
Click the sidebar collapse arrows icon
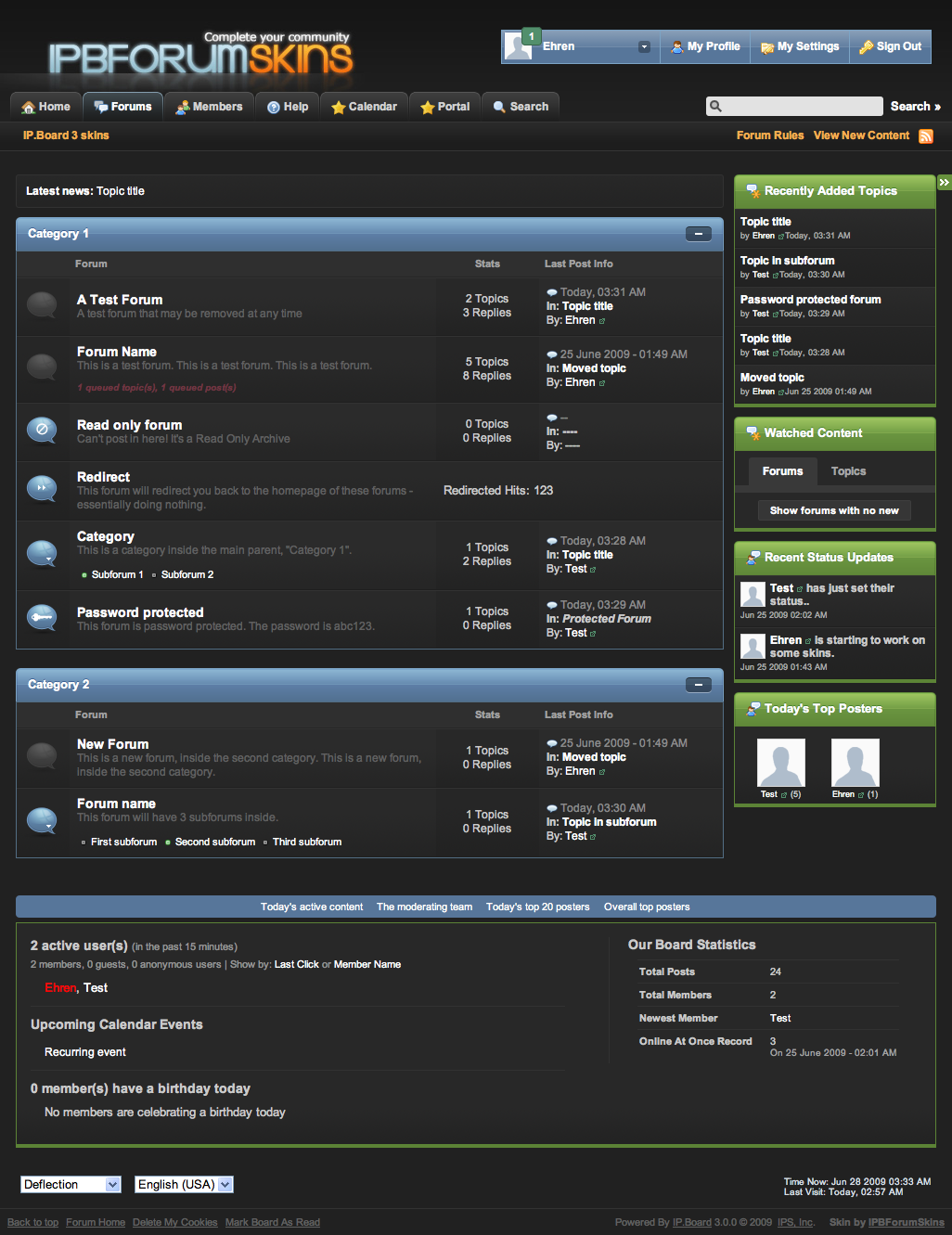pyautogui.click(x=944, y=183)
